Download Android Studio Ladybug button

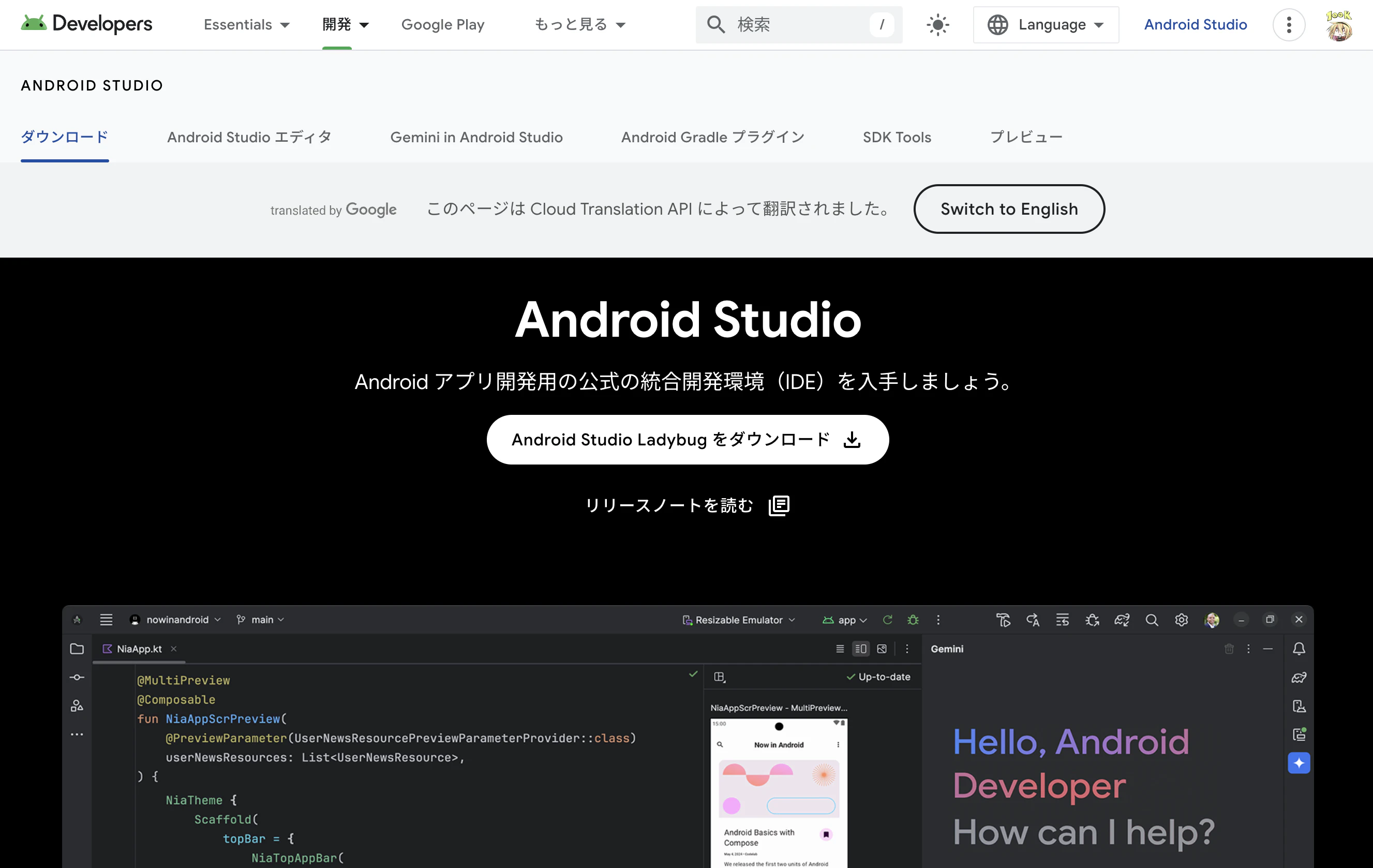click(x=687, y=439)
